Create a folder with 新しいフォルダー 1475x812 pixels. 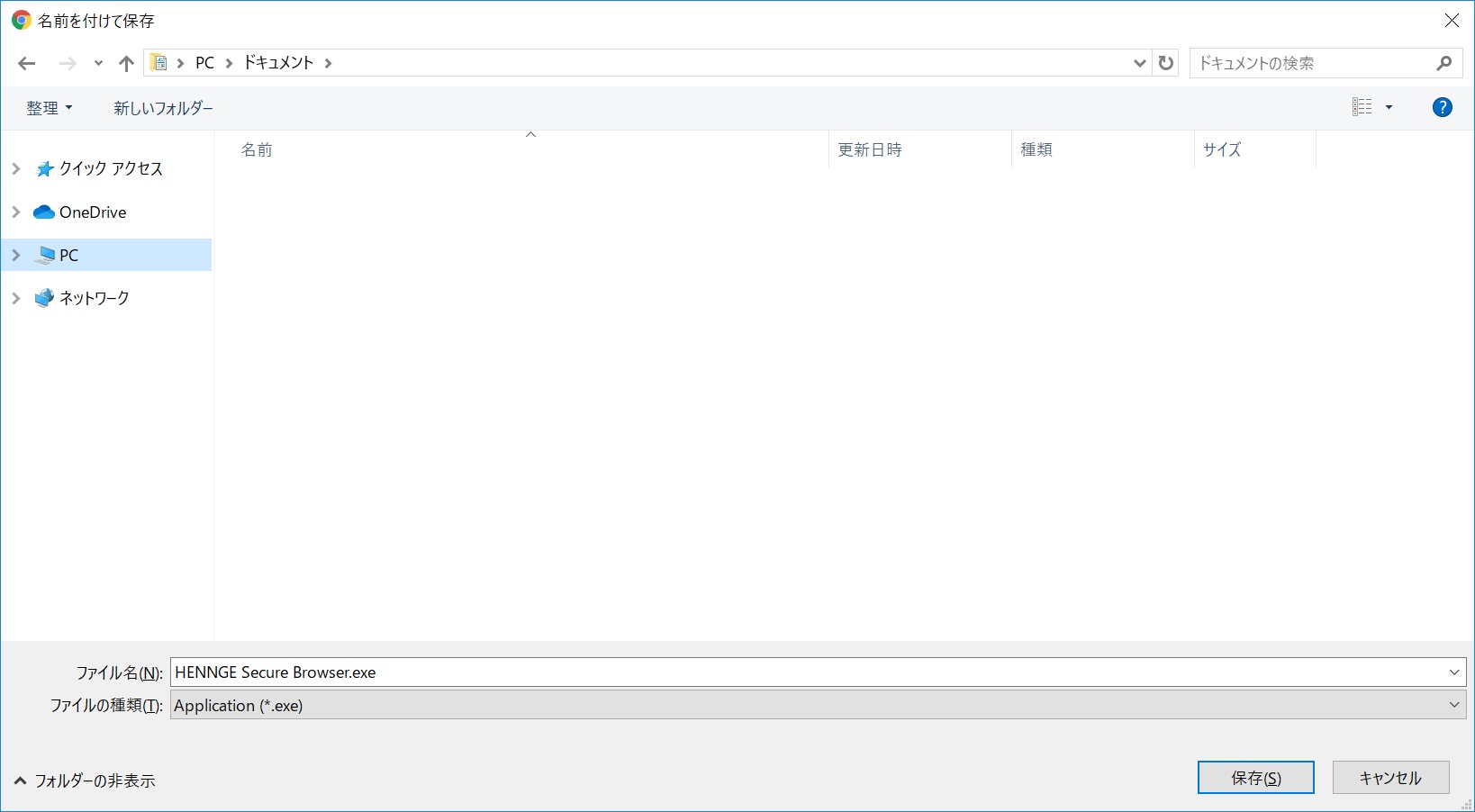pos(163,108)
